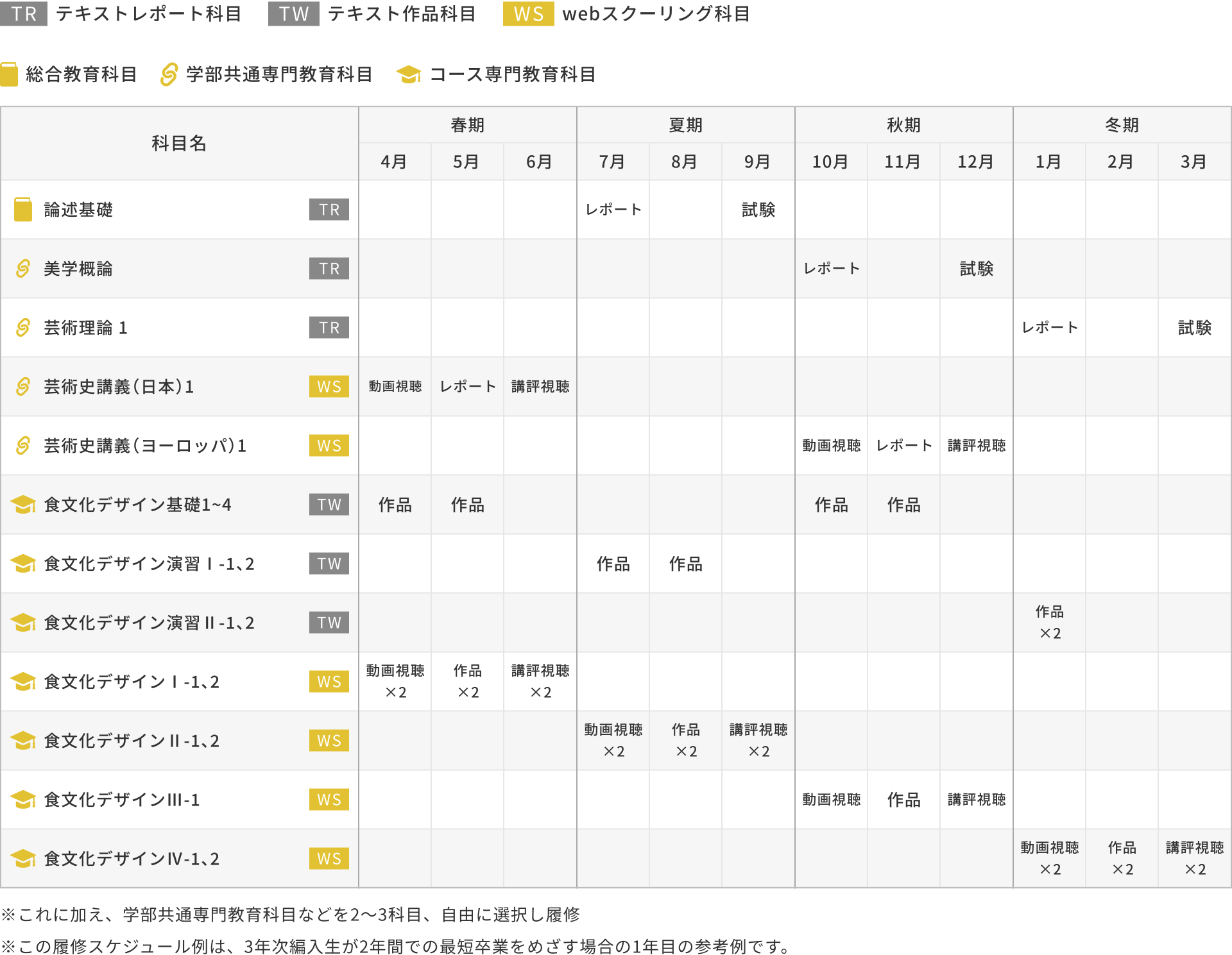The height and width of the screenshot is (955, 1232).
Task: Click the book icon for 総合教育科目 in the legend
Action: [x=10, y=74]
